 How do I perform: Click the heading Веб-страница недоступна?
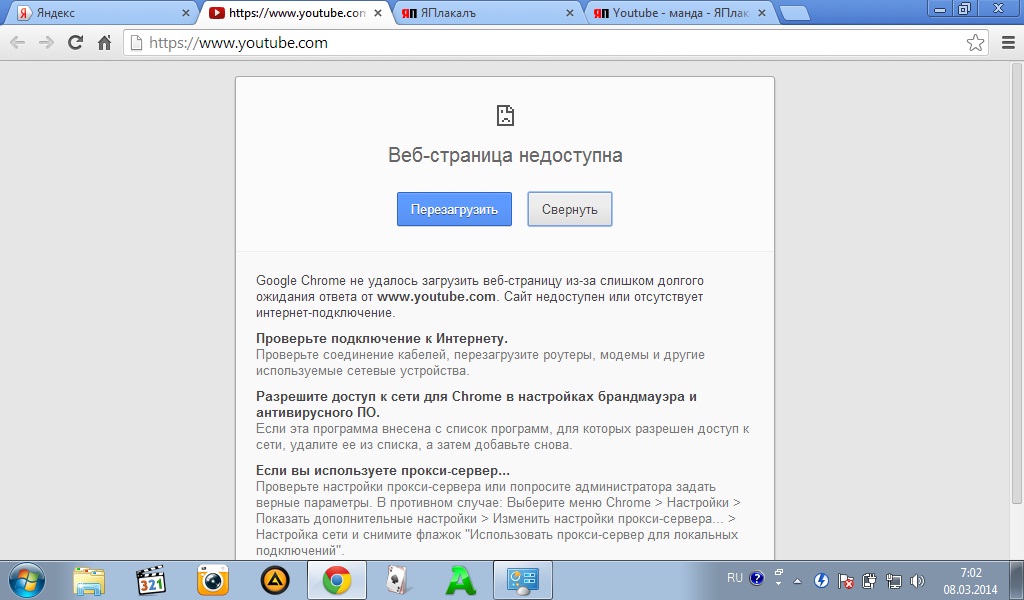point(505,155)
